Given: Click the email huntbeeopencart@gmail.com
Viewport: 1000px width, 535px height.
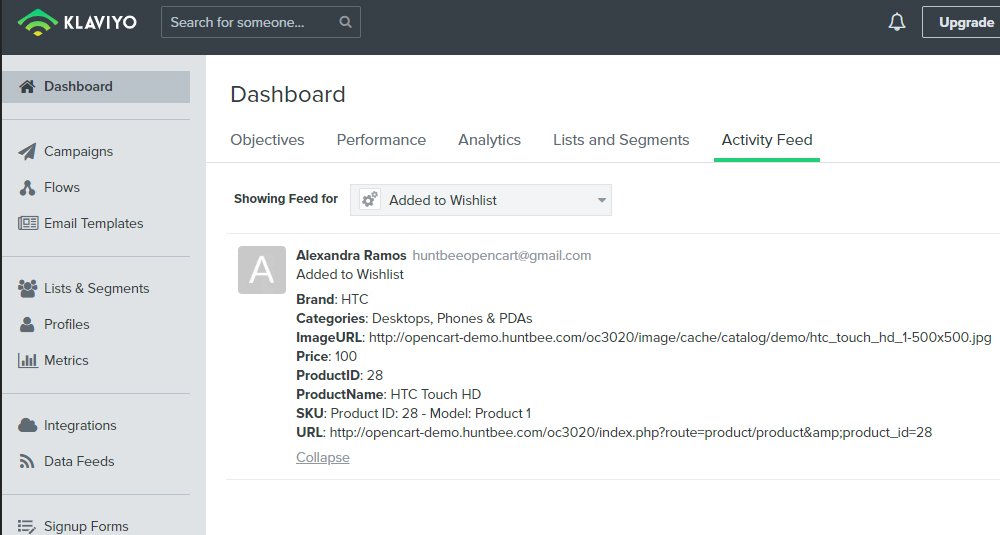Looking at the screenshot, I should pyautogui.click(x=502, y=255).
